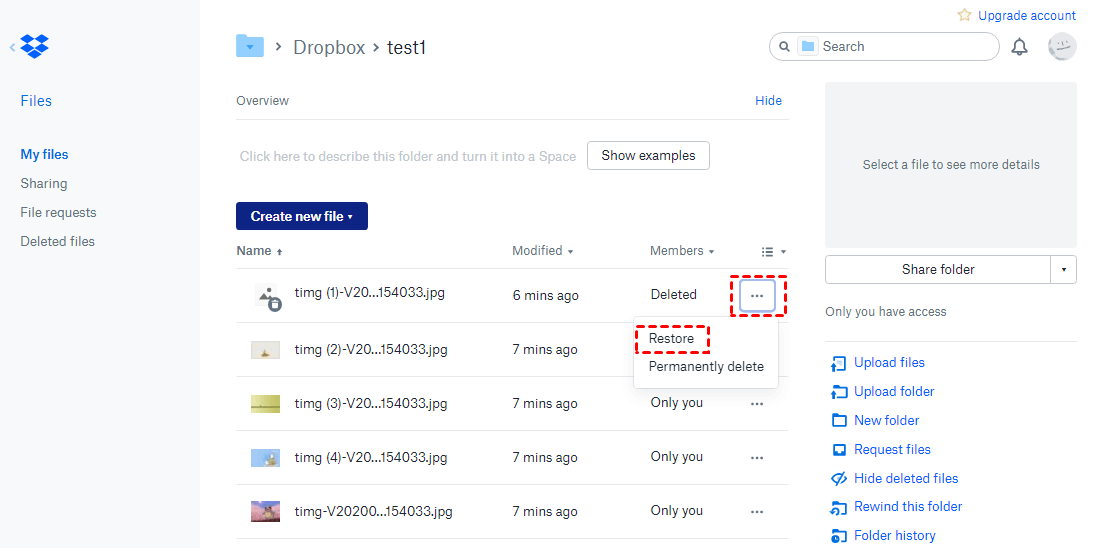The image size is (1097, 548).
Task: Click Deleted status of timg (1)
Action: coord(674,295)
